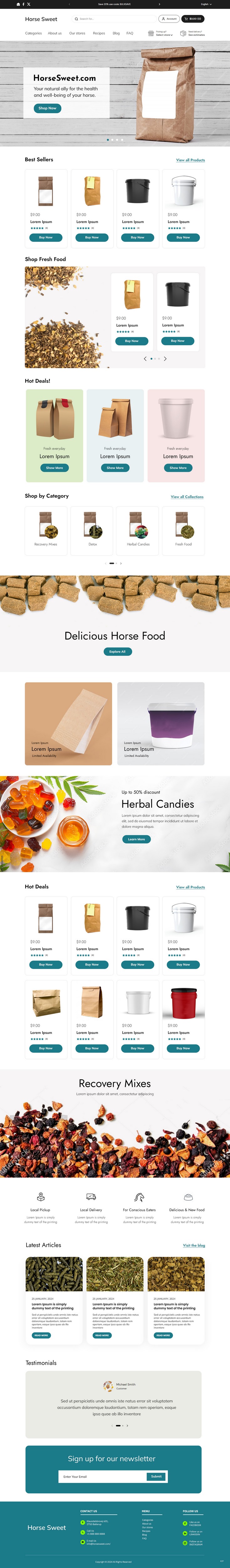This screenshot has width=230, height=1568.
Task: Click the For Conscious Eaters horse icon
Action: click(x=139, y=1197)
